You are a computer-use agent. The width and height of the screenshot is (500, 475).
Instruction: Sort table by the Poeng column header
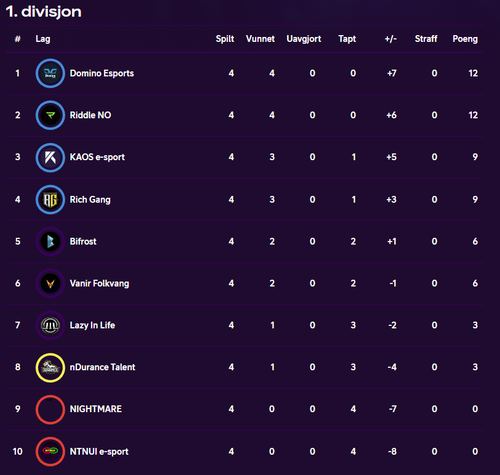tap(465, 39)
